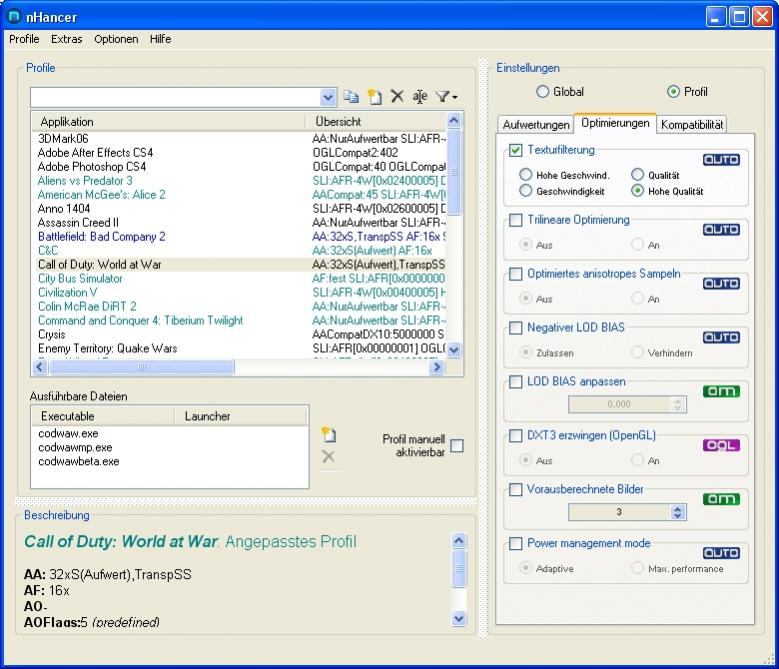Remove executable with gray X icon
This screenshot has width=779, height=669.
(x=328, y=456)
